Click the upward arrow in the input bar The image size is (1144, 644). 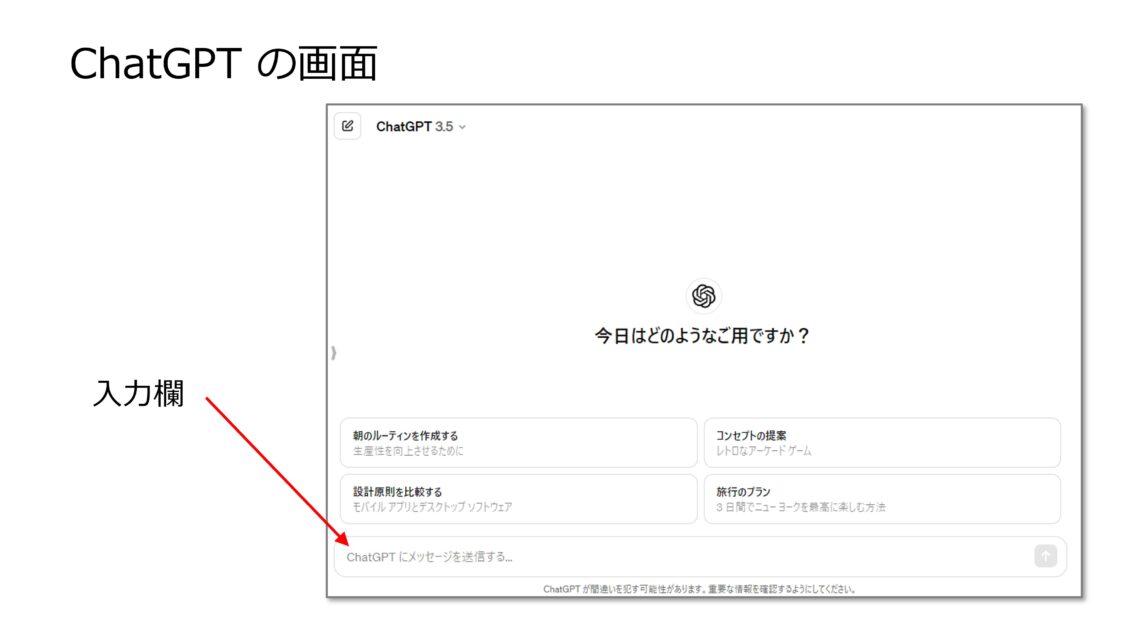click(1044, 556)
